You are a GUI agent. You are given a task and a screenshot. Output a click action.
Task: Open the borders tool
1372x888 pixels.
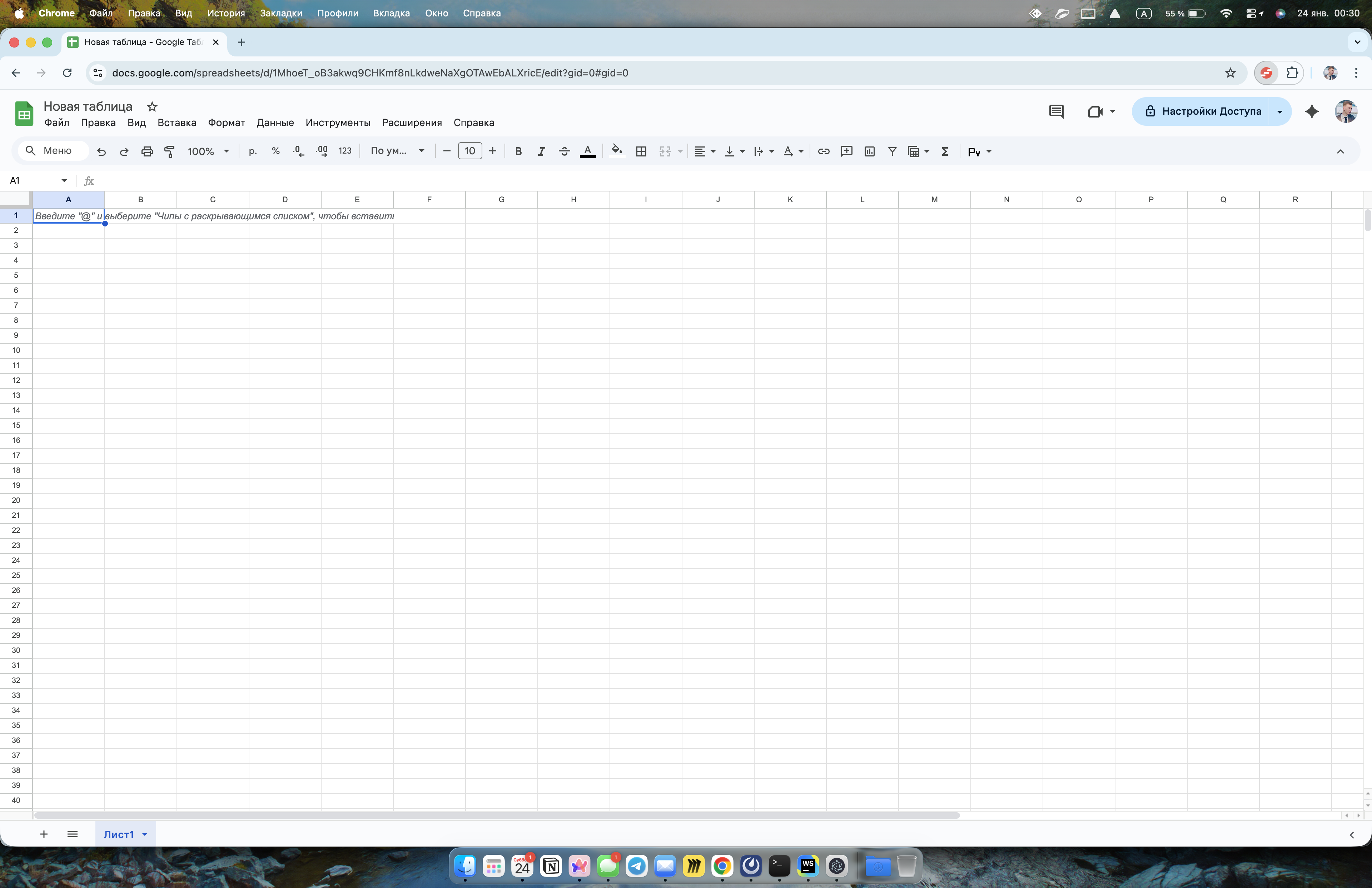tap(641, 151)
